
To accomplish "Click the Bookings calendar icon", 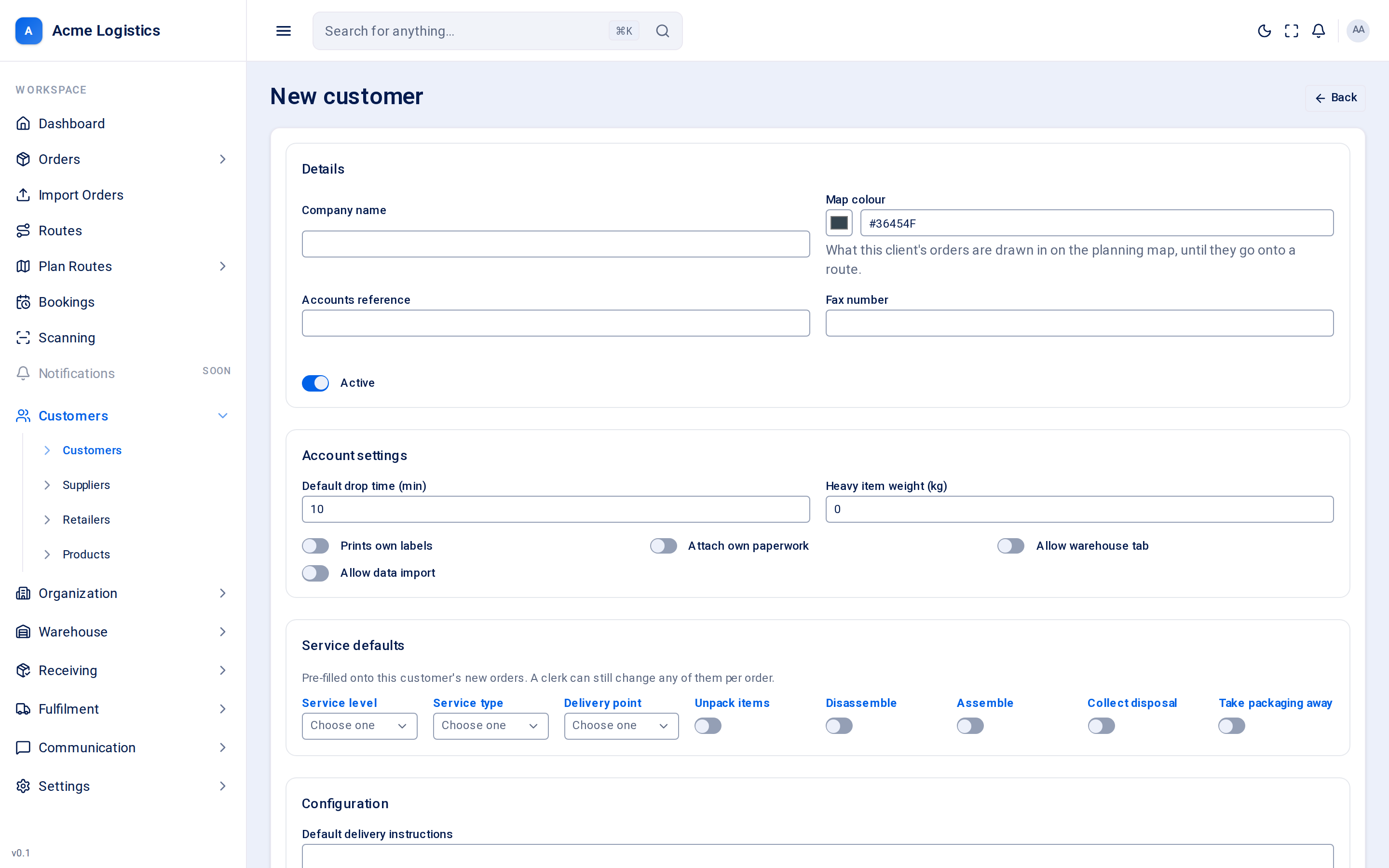I will point(23,302).
